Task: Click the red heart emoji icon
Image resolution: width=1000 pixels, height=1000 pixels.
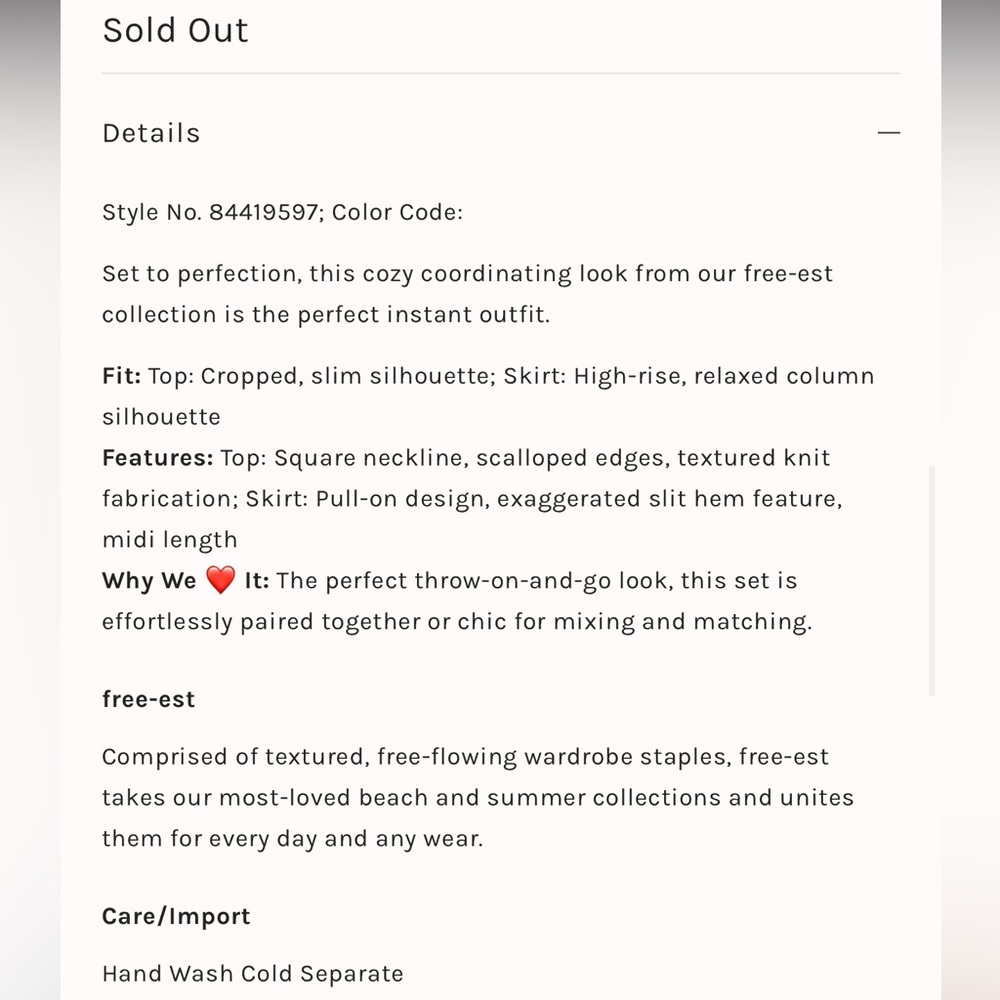Action: [x=221, y=580]
